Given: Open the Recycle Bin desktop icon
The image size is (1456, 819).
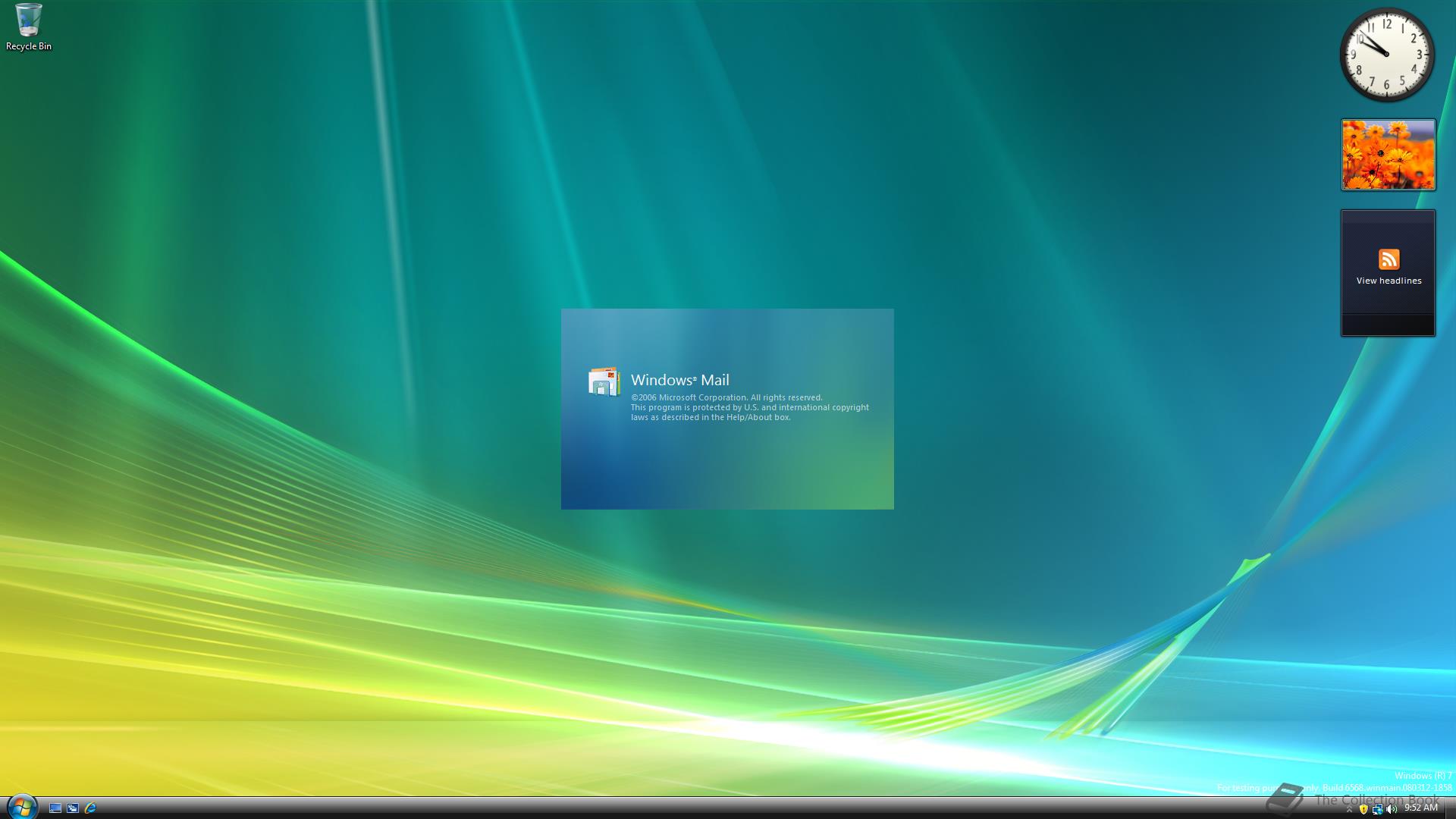Looking at the screenshot, I should click(x=29, y=27).
